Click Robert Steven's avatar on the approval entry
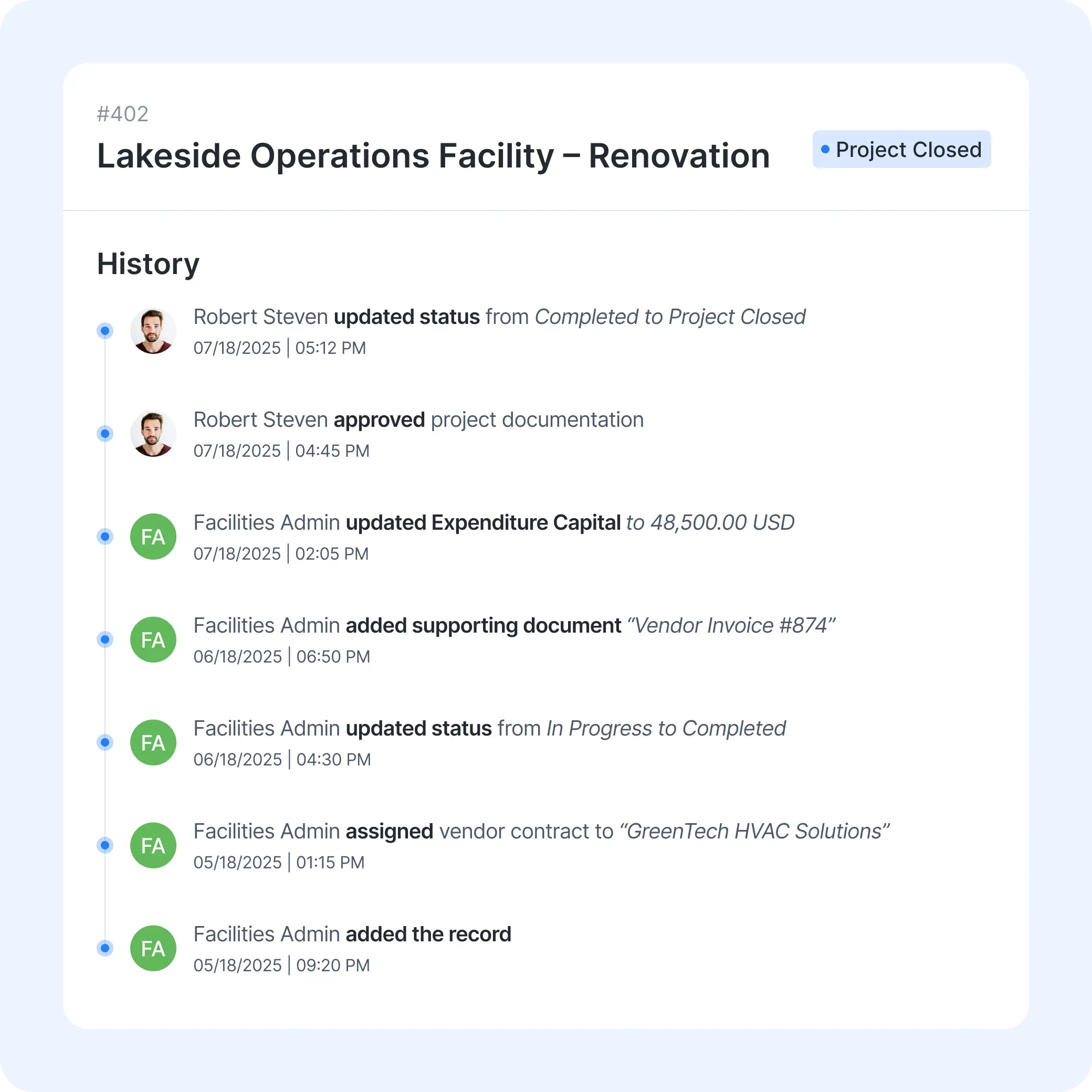Screen dimensions: 1092x1092 (x=153, y=434)
